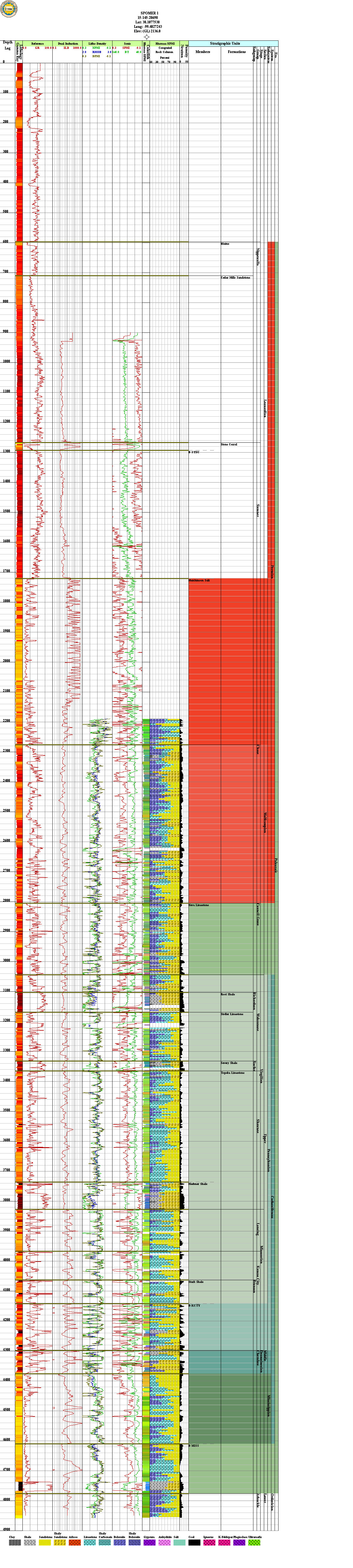Click the 'Stotler Limestone' formation label
This screenshot has height=1568, width=353.
point(232,1014)
